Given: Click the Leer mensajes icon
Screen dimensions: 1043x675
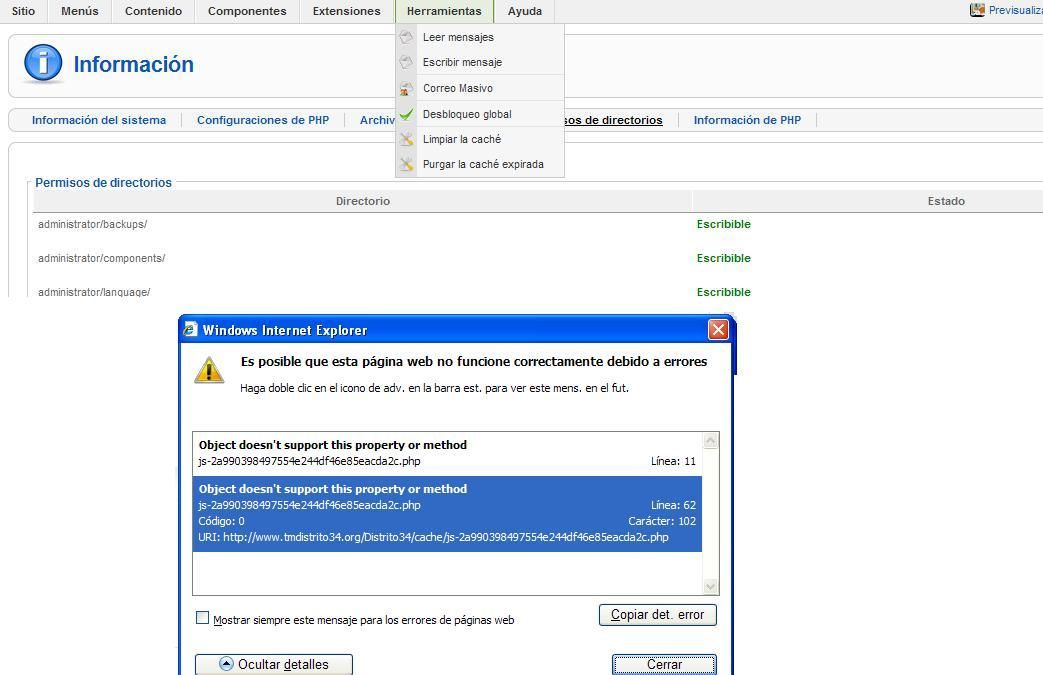Looking at the screenshot, I should click(x=406, y=37).
